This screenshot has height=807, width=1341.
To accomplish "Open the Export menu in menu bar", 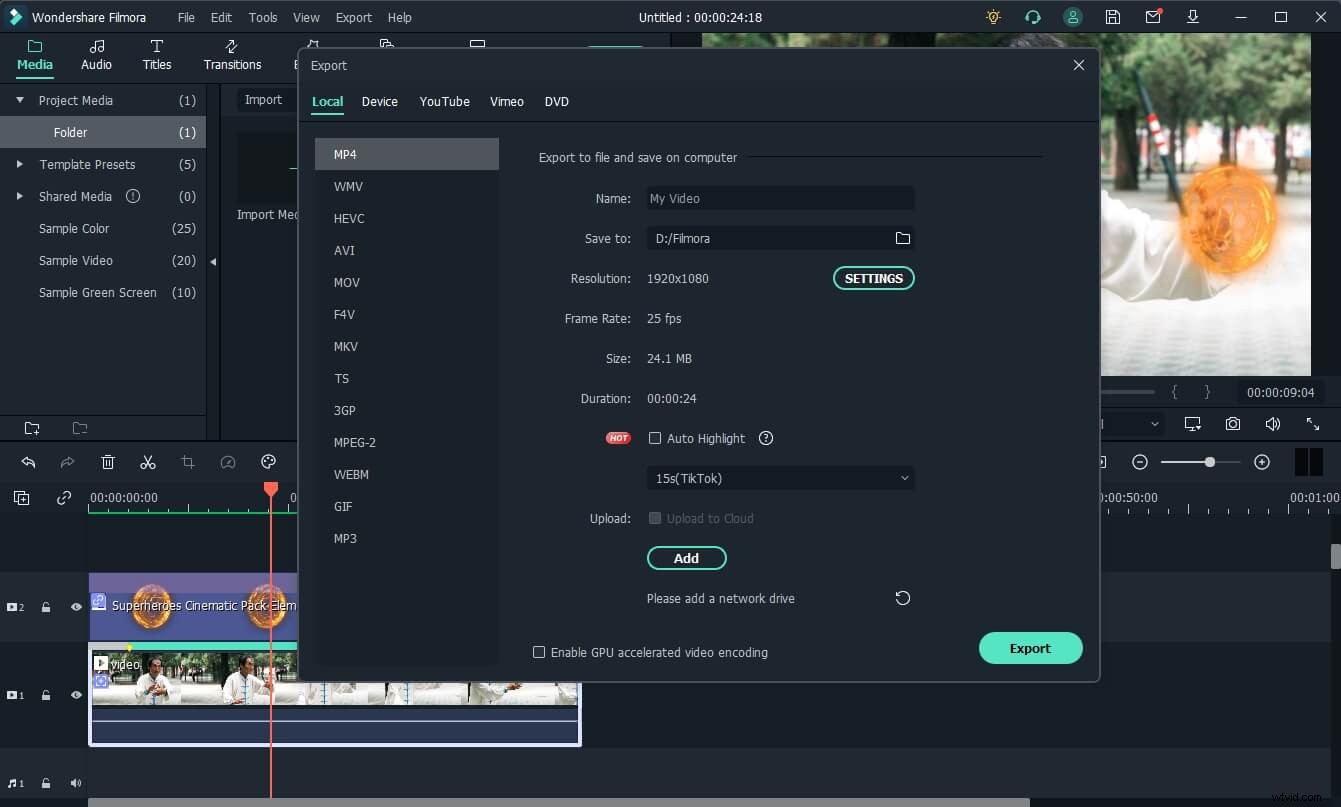I will tap(353, 17).
